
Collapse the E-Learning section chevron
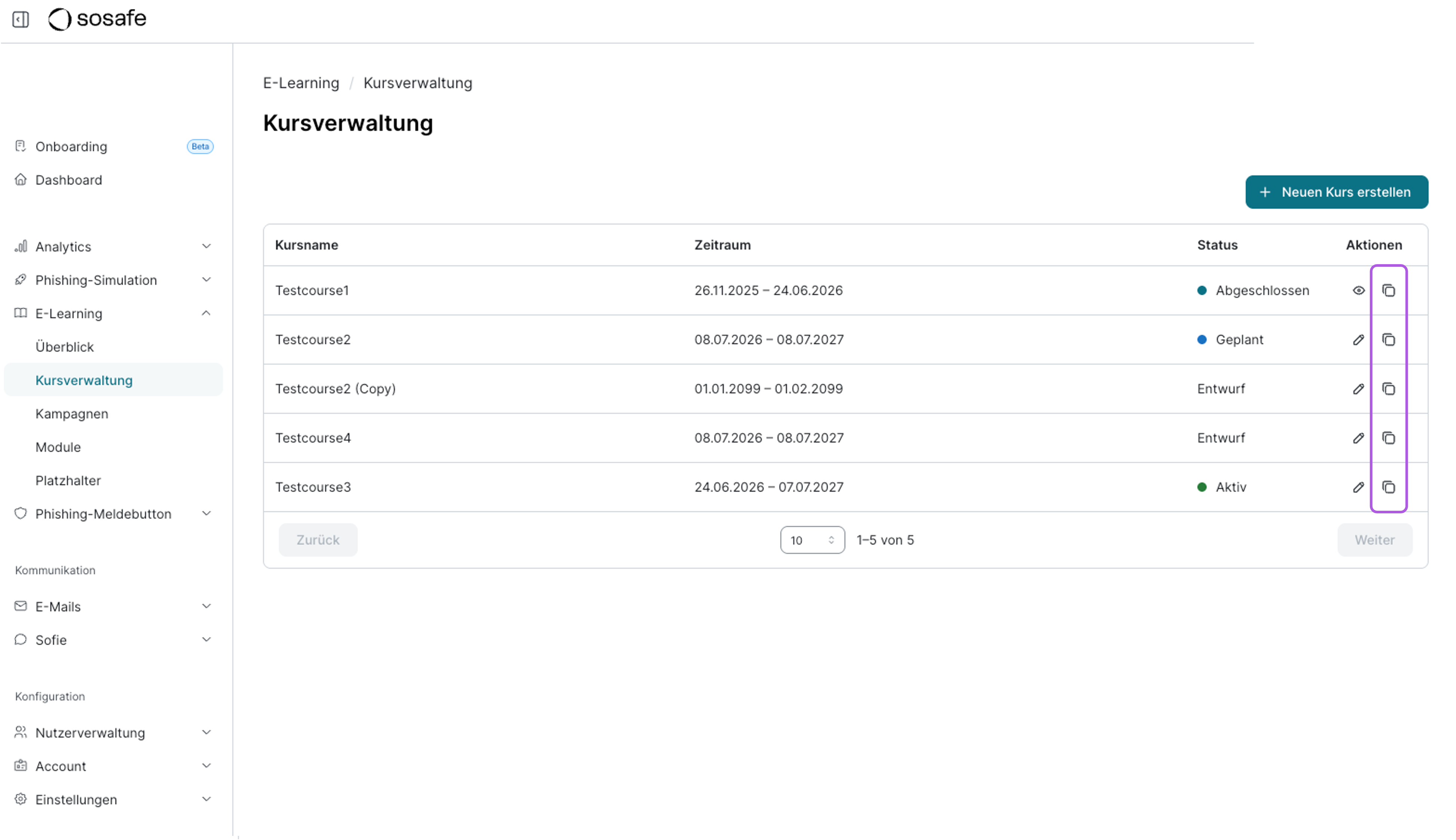(x=207, y=313)
